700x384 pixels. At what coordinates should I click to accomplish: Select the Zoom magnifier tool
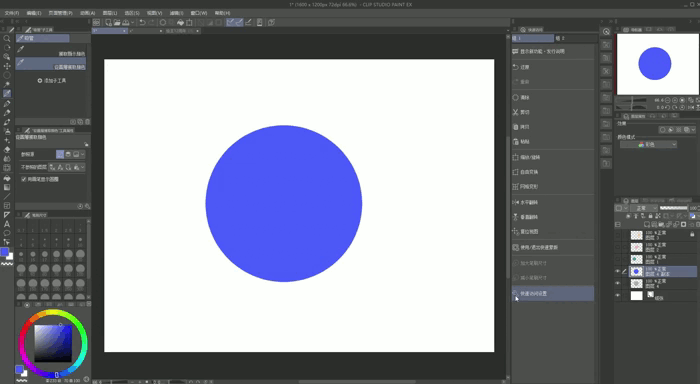click(x=7, y=39)
